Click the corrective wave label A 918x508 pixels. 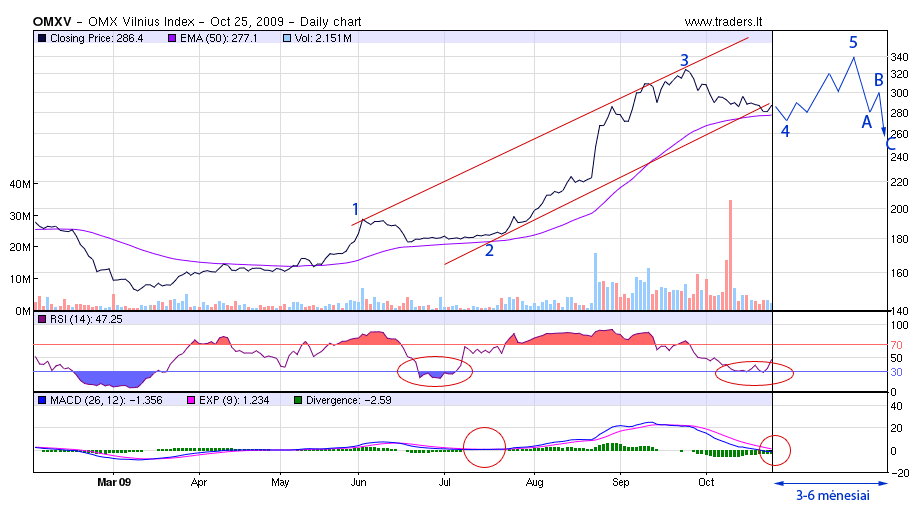click(867, 121)
